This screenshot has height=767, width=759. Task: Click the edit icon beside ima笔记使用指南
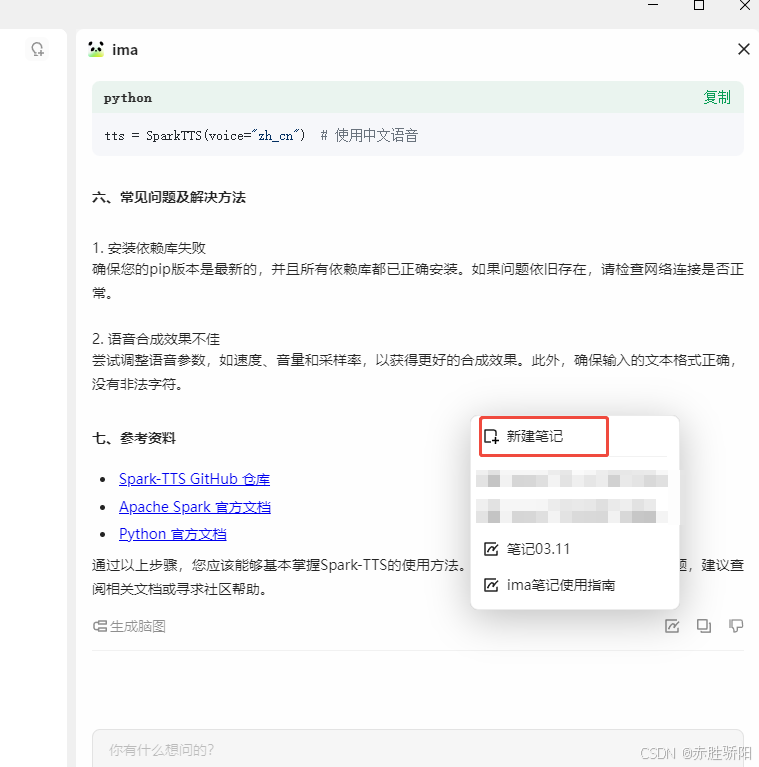tap(491, 585)
